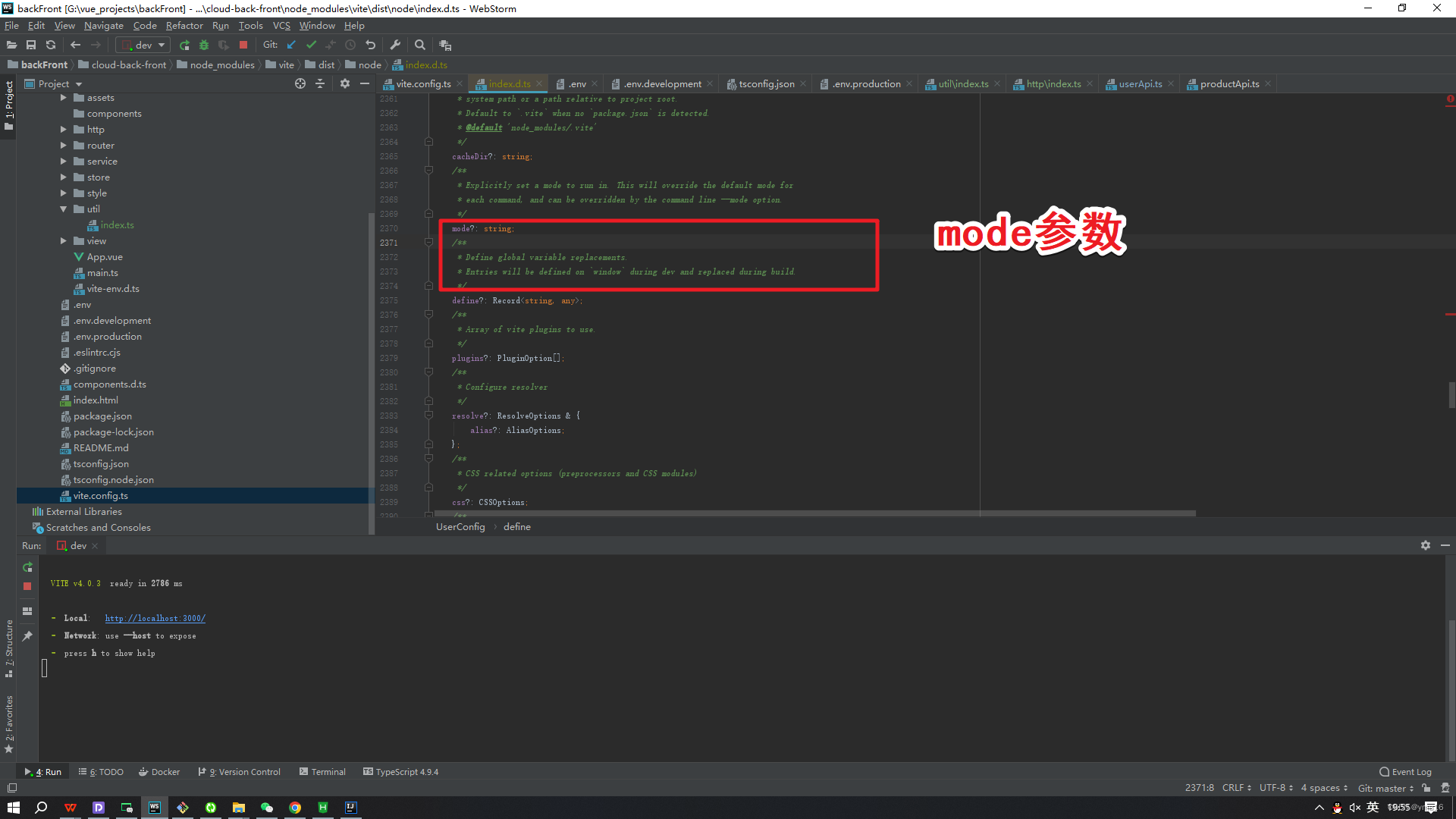Open the Git branch indicator 'master'
This screenshot has height=819, width=1456.
click(1385, 789)
